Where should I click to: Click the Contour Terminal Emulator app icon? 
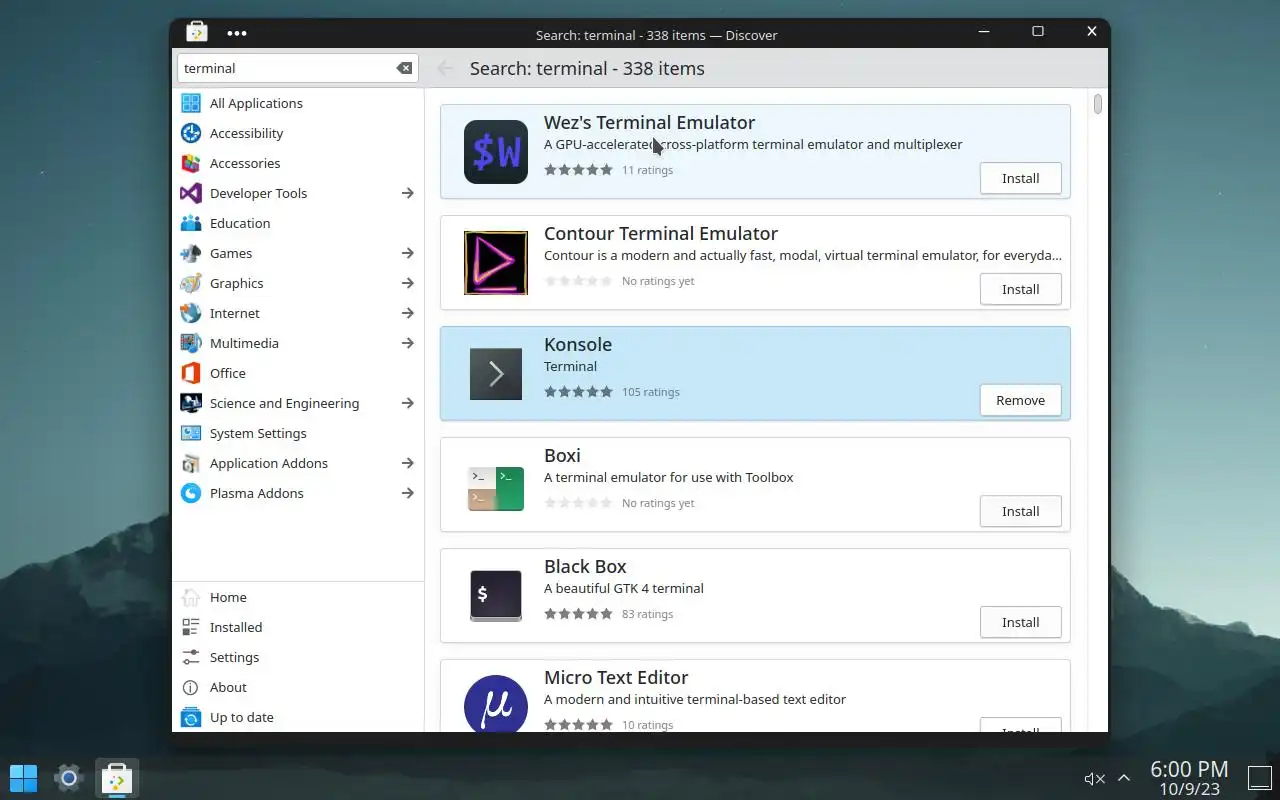coord(496,263)
